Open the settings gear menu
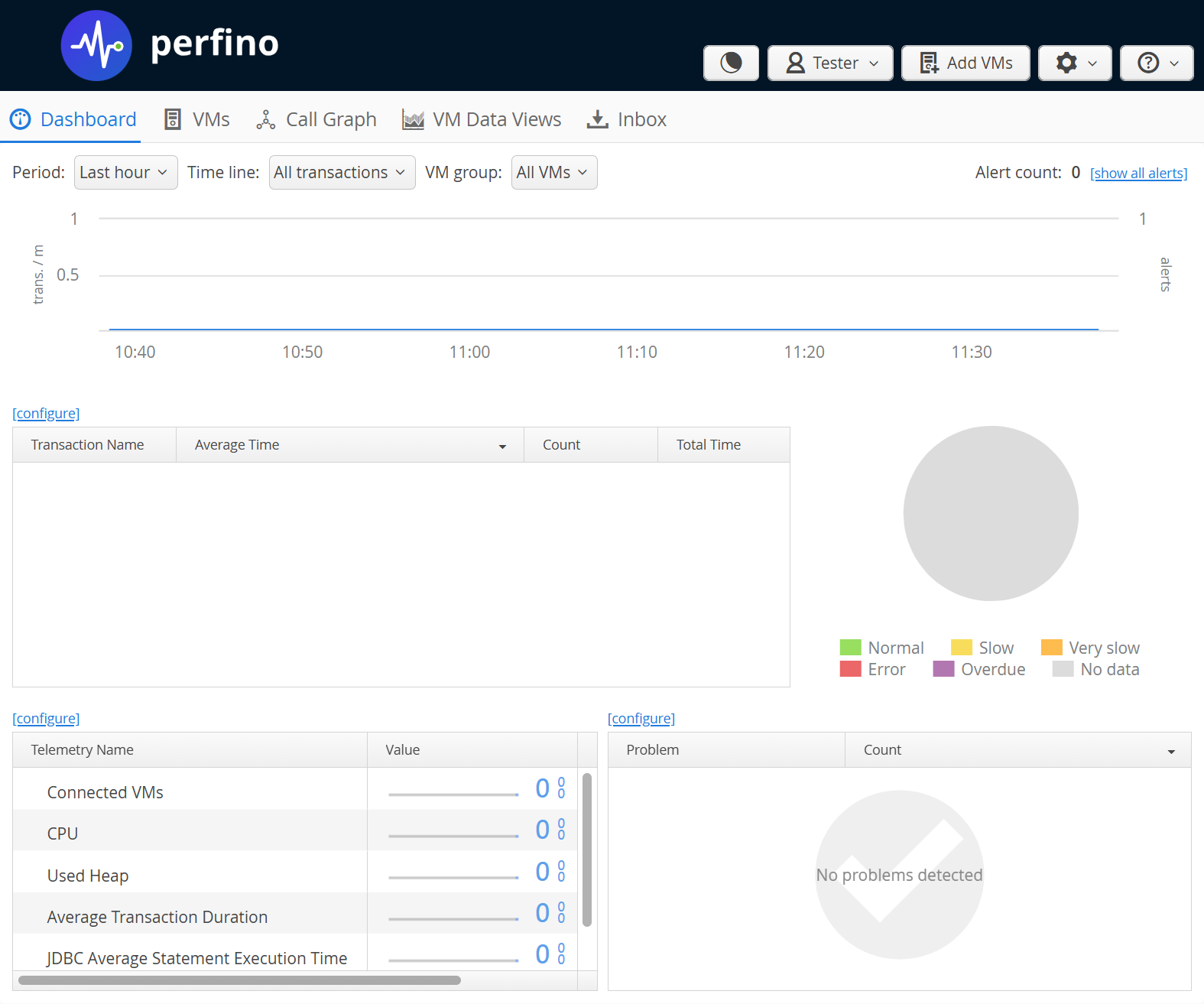 point(1075,63)
